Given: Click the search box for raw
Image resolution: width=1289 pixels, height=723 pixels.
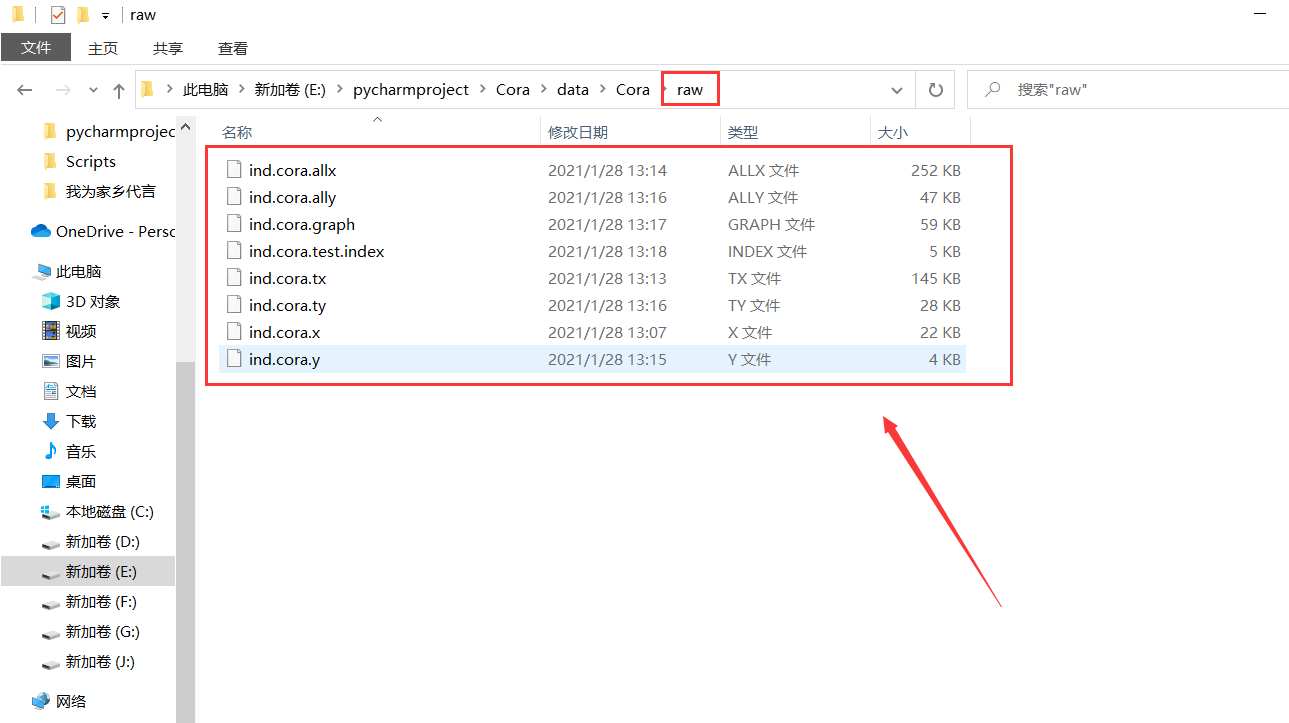Looking at the screenshot, I should tap(1128, 90).
